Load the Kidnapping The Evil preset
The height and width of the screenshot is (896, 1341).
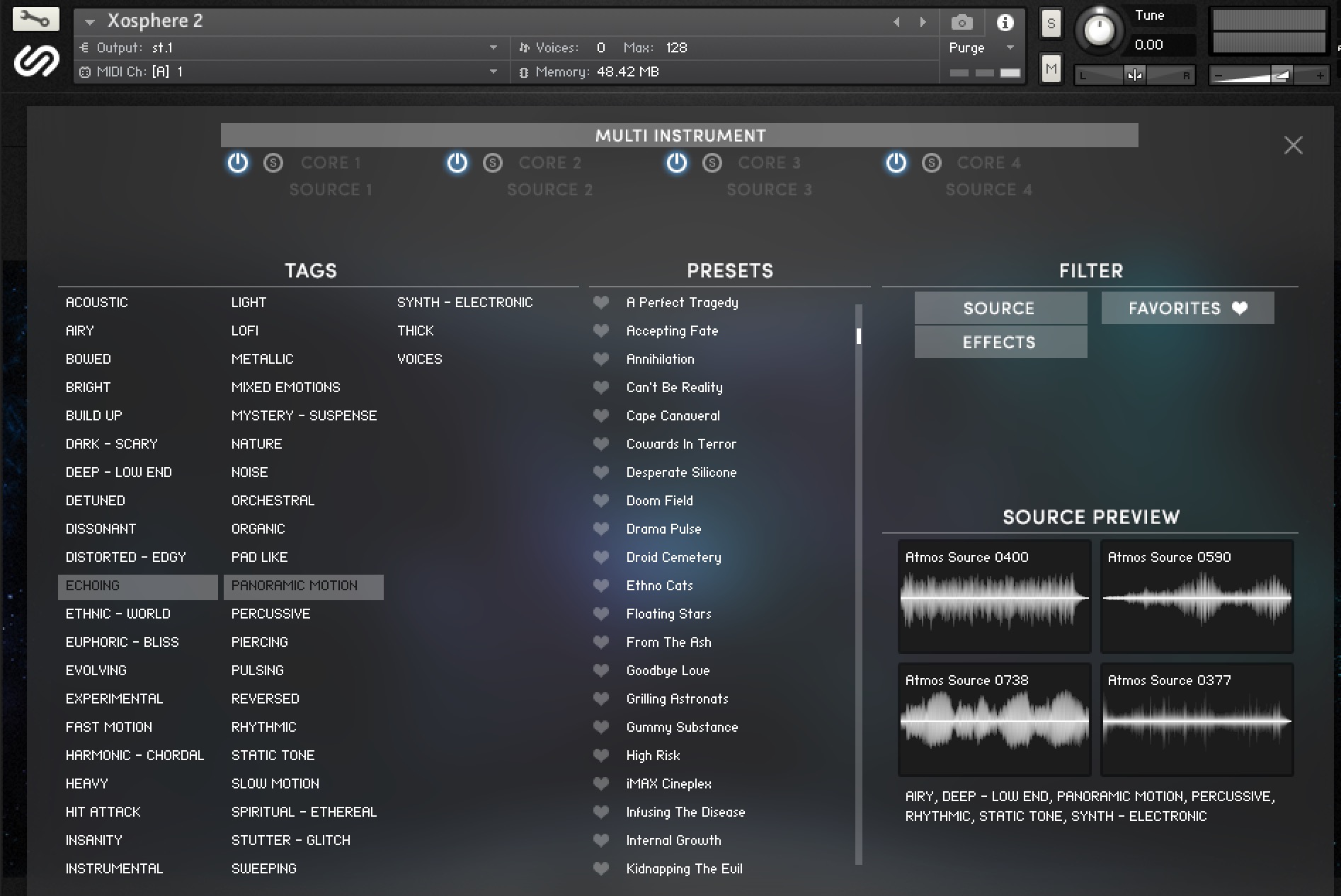(x=684, y=868)
